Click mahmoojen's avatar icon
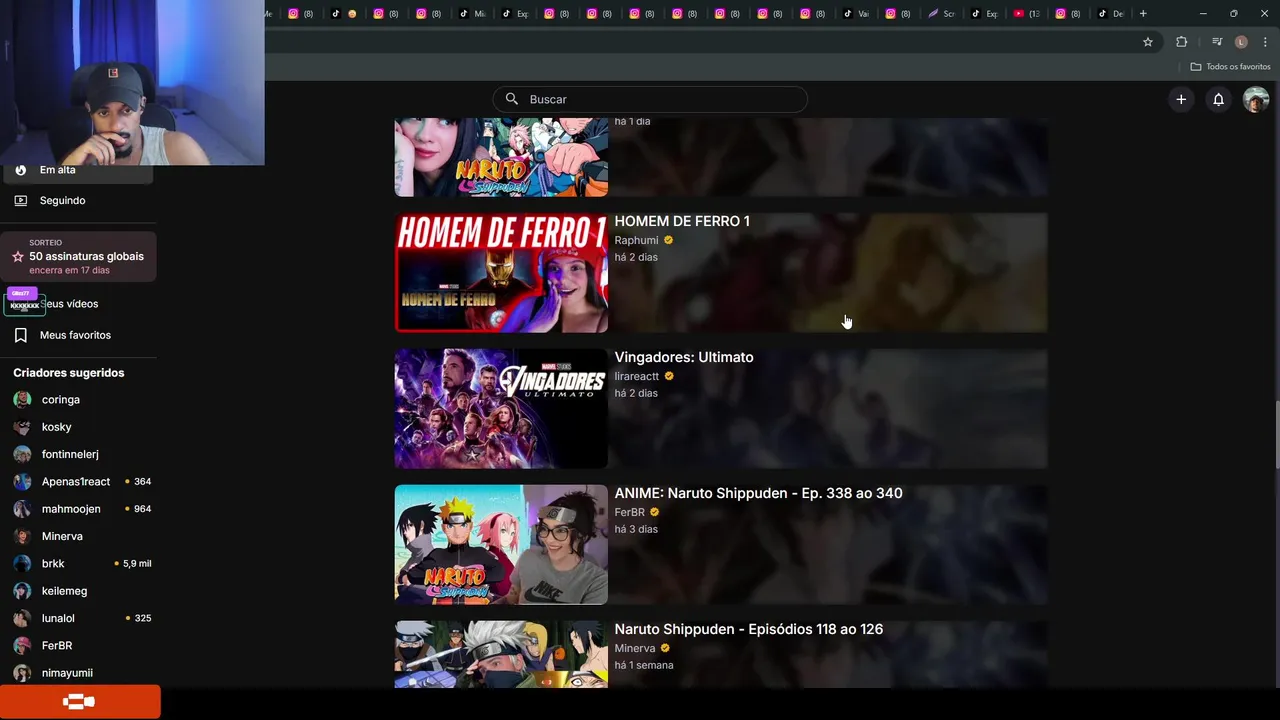 coord(22,509)
